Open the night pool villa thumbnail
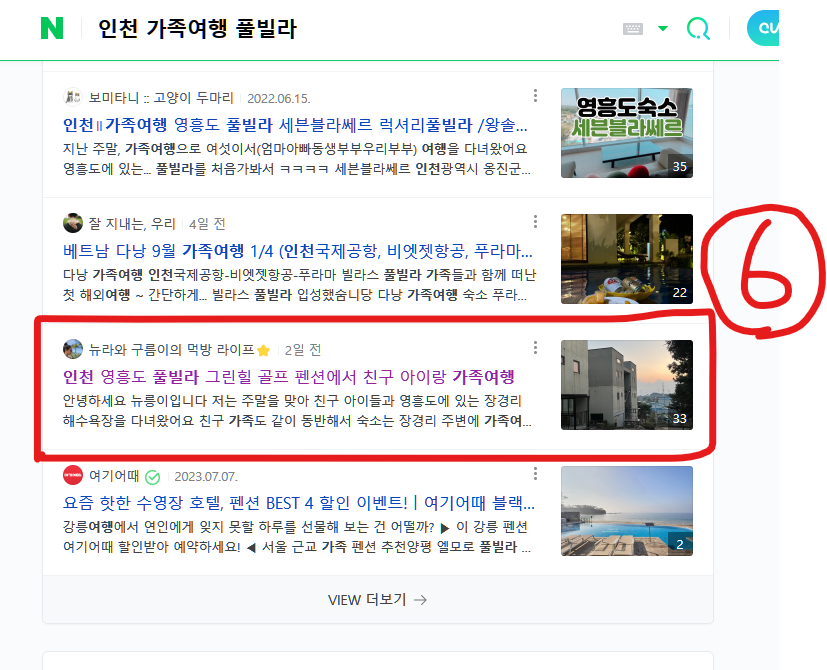This screenshot has height=670, width=827. (627, 259)
